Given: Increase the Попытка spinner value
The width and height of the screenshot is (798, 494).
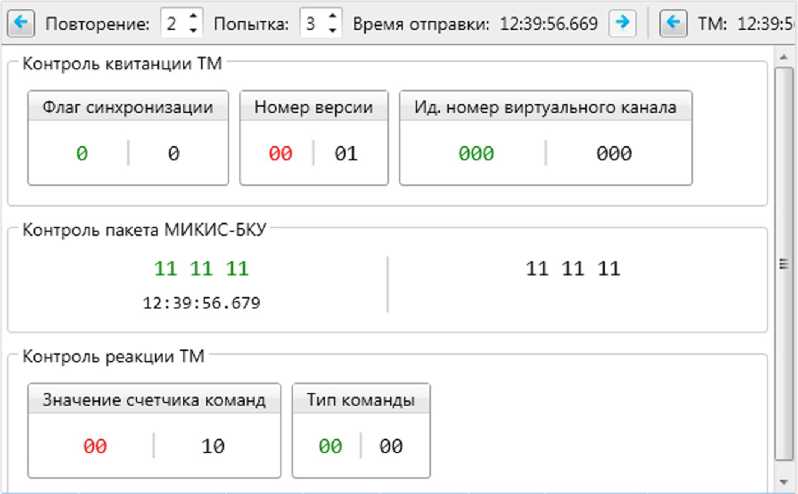Looking at the screenshot, I should 332,16.
